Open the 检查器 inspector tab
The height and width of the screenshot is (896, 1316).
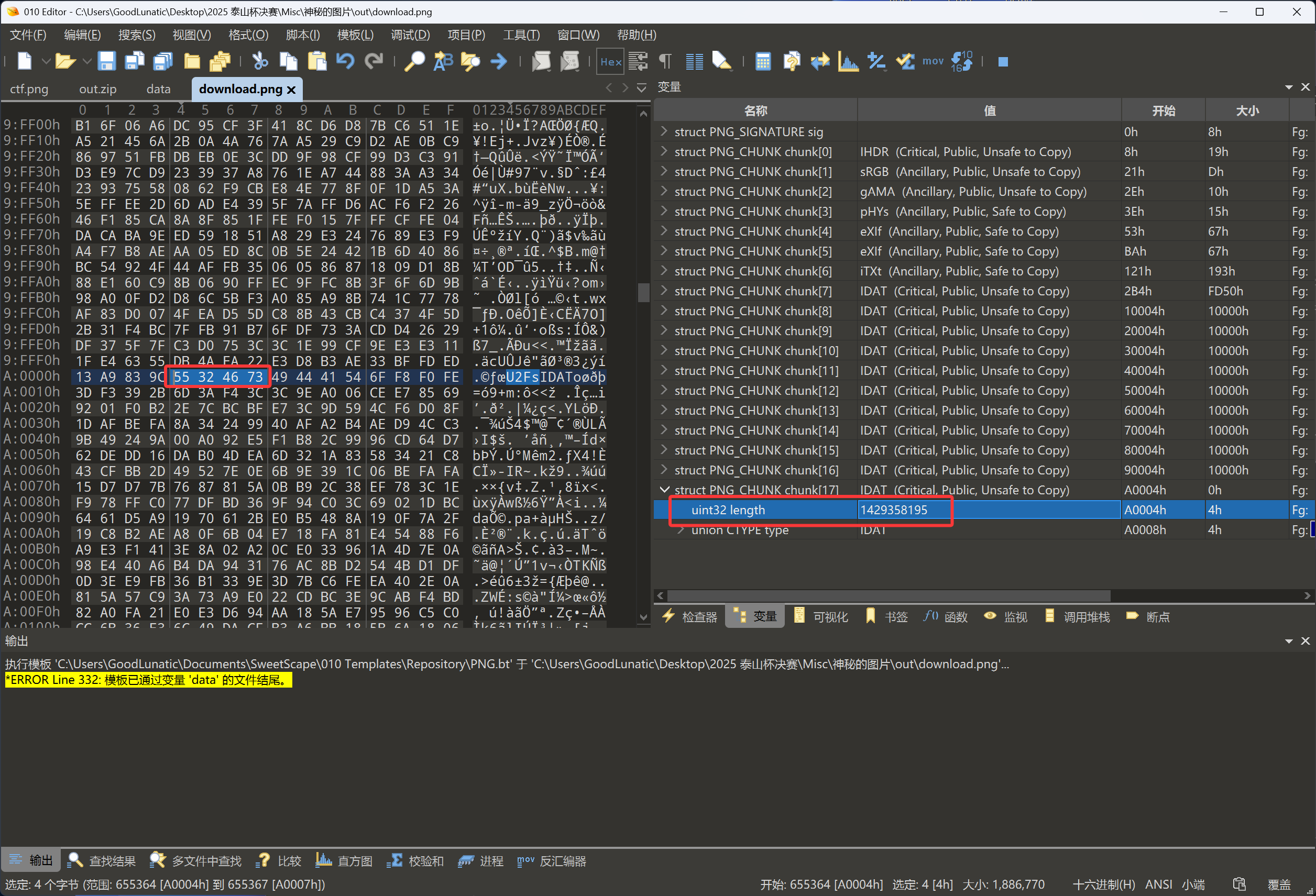[690, 616]
